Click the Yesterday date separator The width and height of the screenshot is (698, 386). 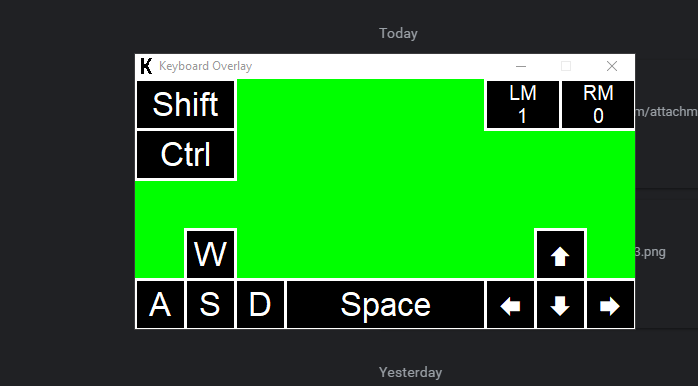click(x=410, y=372)
